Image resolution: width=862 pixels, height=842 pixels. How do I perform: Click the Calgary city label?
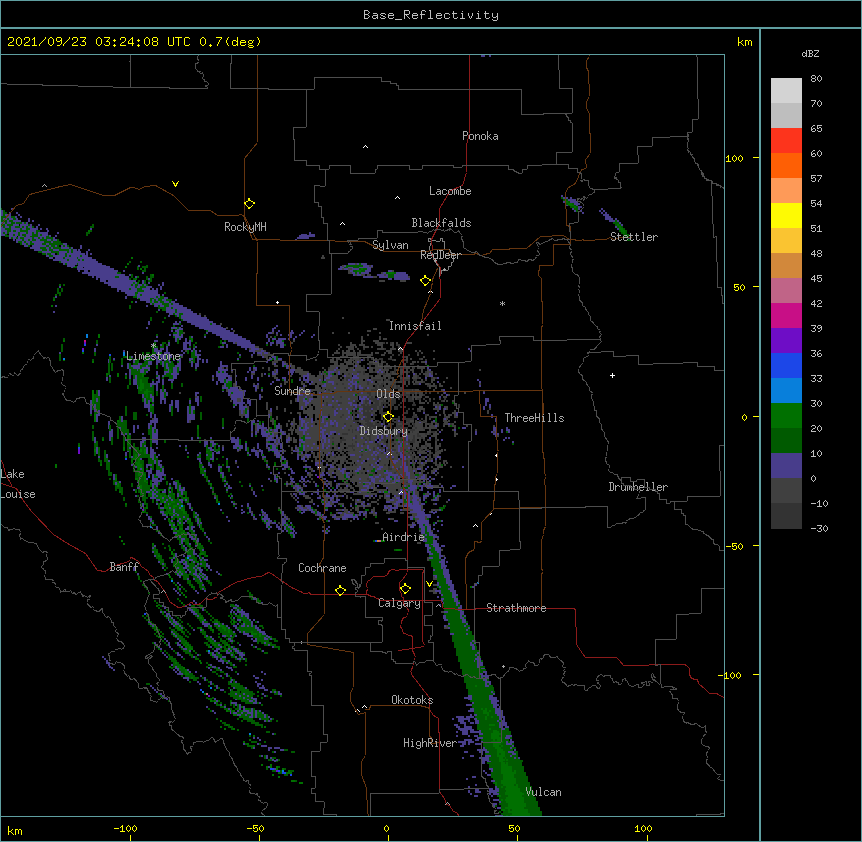click(399, 603)
